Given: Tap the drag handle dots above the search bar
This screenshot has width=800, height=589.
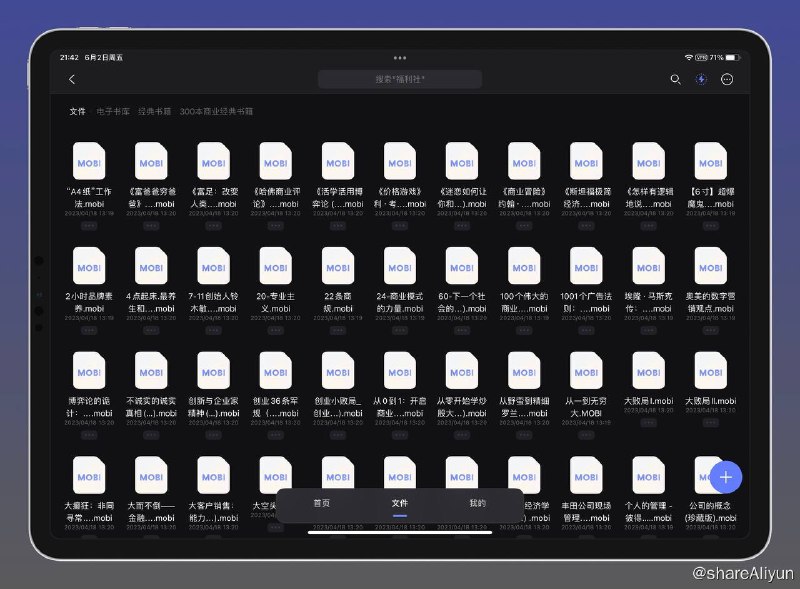Looking at the screenshot, I should [x=401, y=57].
